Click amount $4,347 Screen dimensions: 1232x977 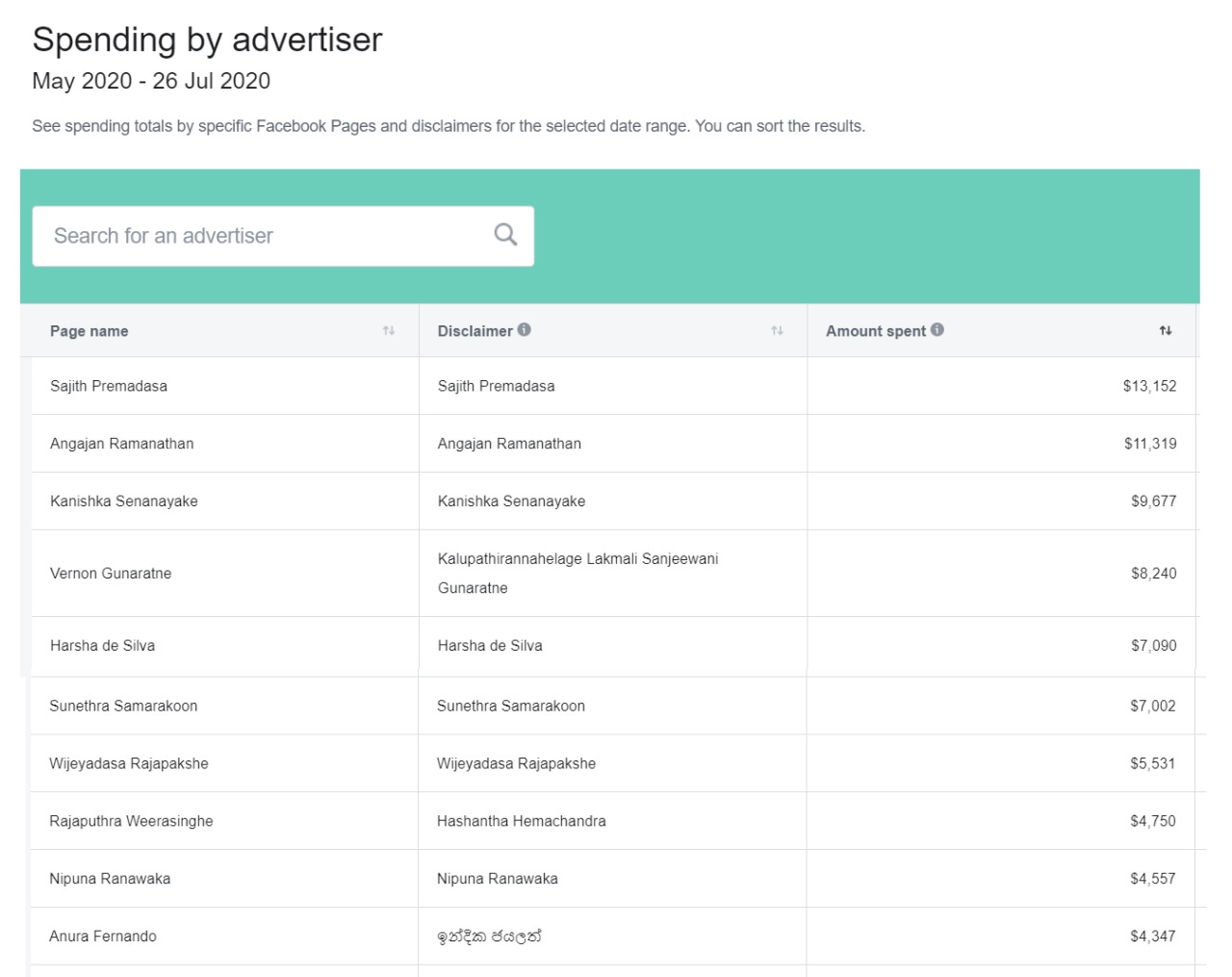1153,937
